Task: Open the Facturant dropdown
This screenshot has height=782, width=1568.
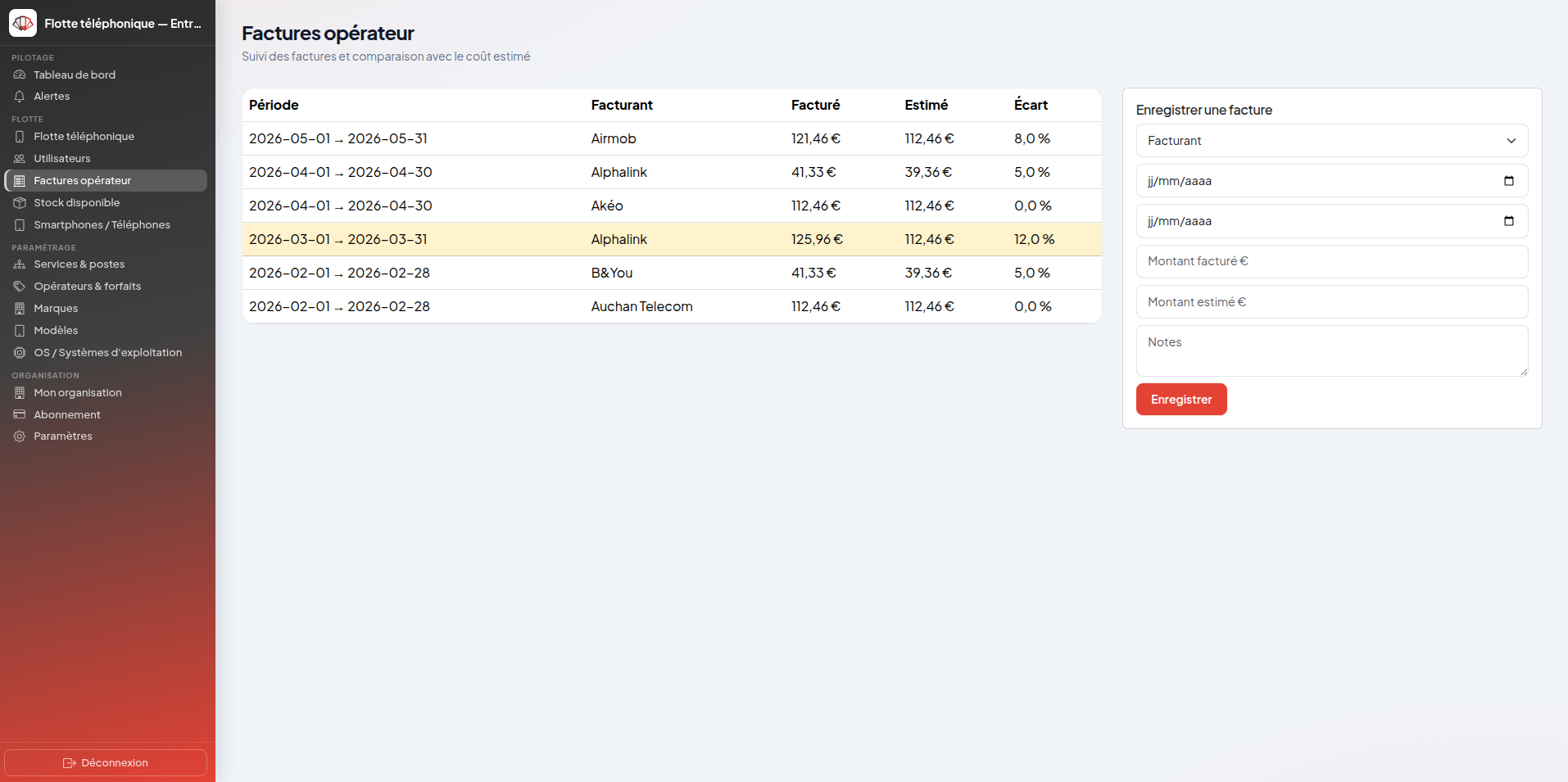Action: 1331,141
